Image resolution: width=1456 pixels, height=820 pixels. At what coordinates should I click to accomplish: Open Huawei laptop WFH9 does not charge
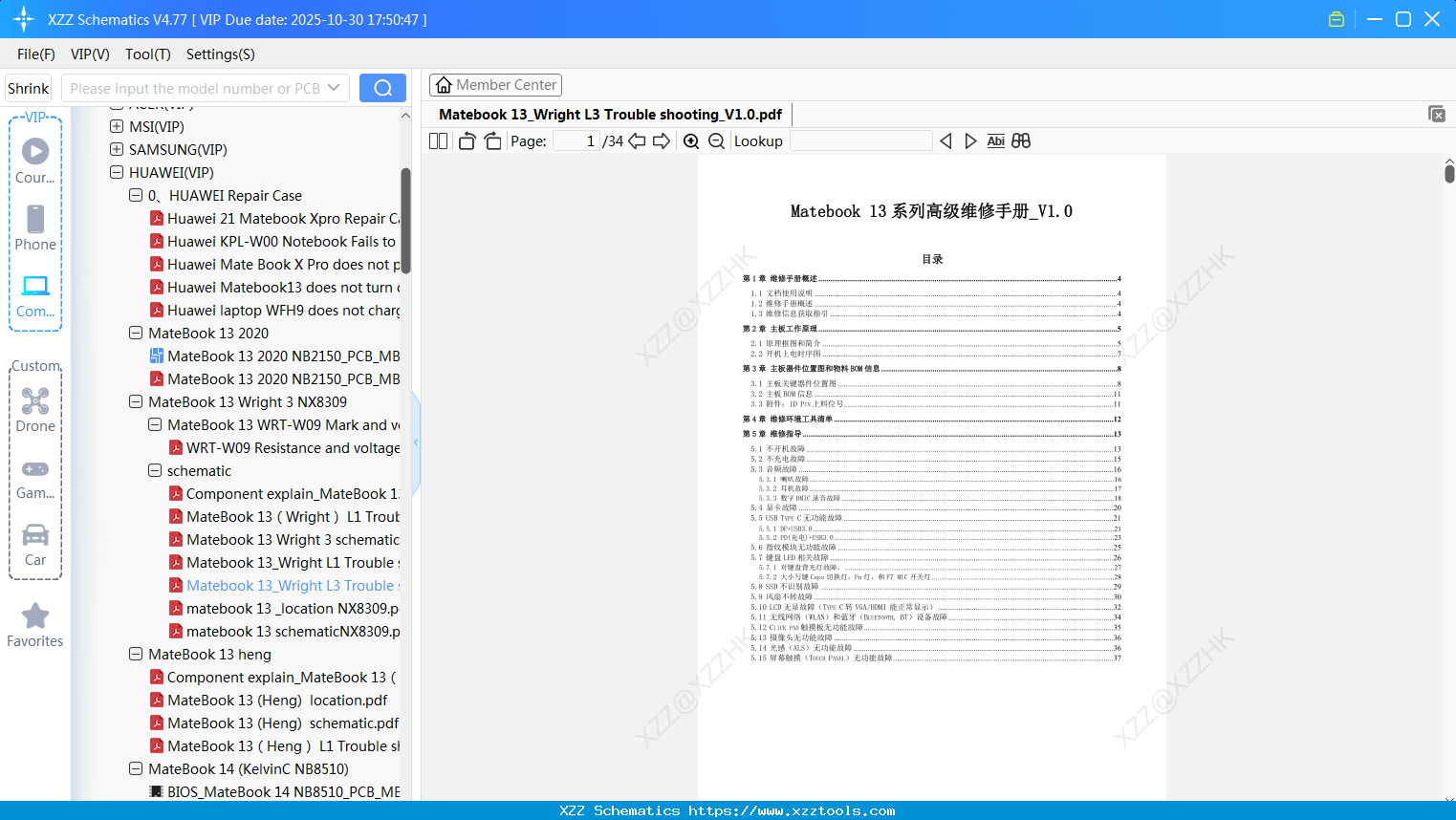pyautogui.click(x=275, y=311)
